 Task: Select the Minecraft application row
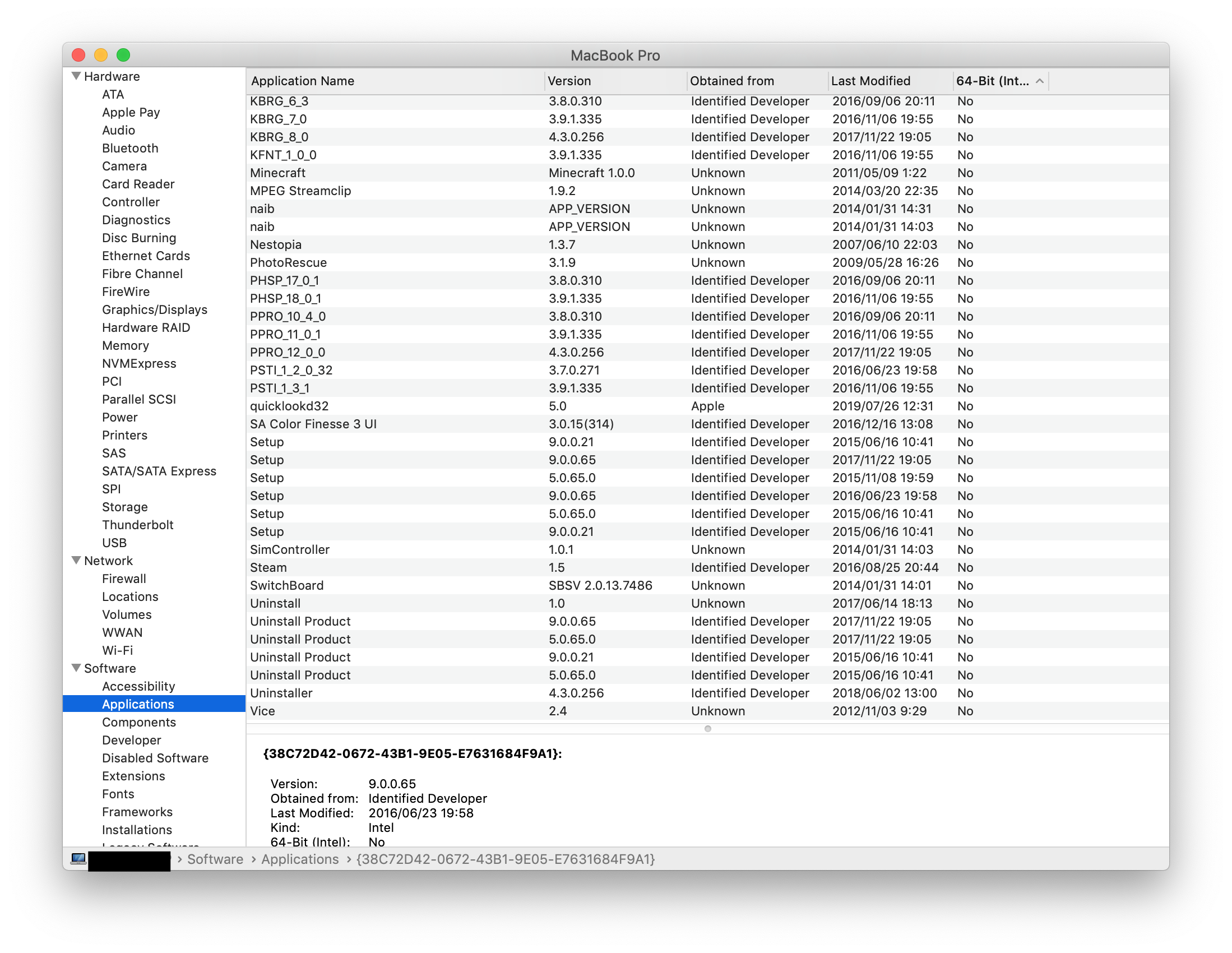coord(278,173)
